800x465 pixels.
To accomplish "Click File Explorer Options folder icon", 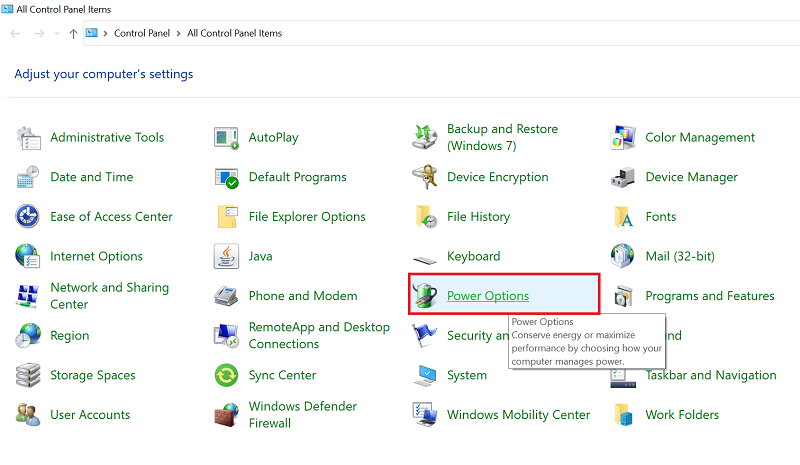I will [x=226, y=217].
